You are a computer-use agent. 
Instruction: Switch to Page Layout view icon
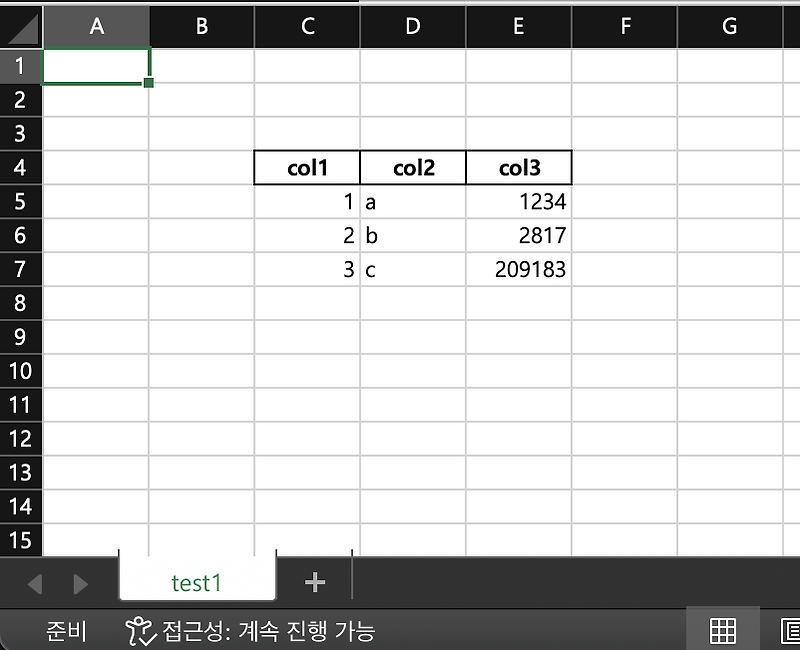[790, 631]
